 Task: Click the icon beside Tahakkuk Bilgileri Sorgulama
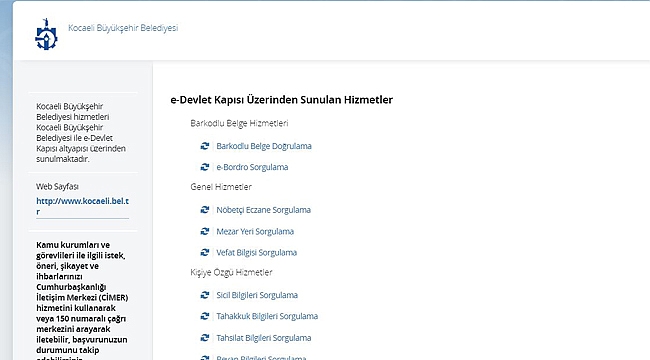[x=205, y=316]
